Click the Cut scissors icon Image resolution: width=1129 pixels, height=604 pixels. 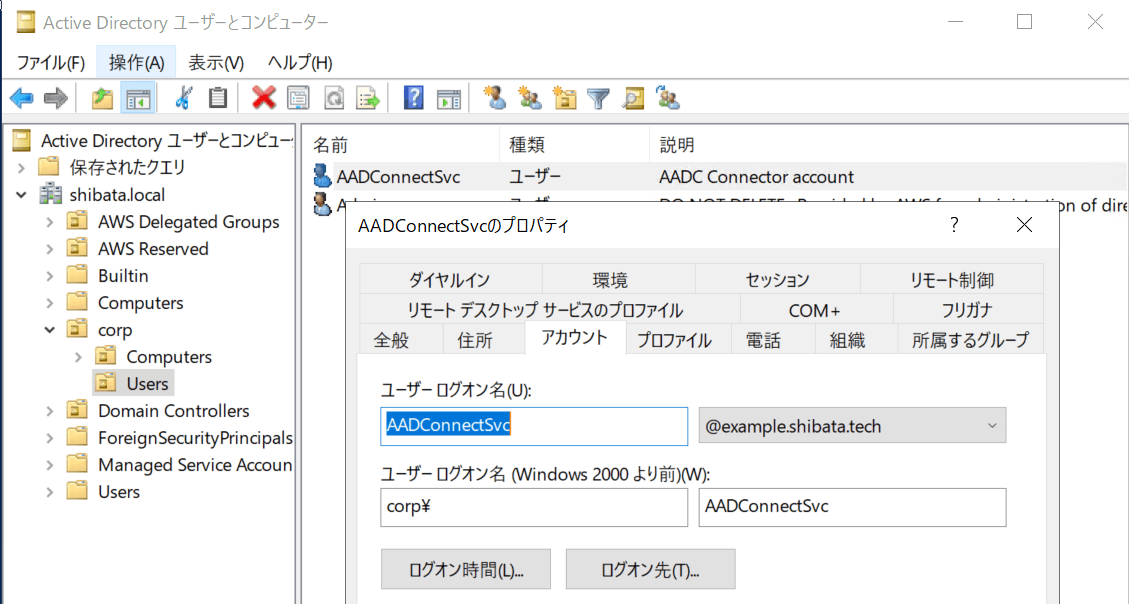click(x=184, y=98)
